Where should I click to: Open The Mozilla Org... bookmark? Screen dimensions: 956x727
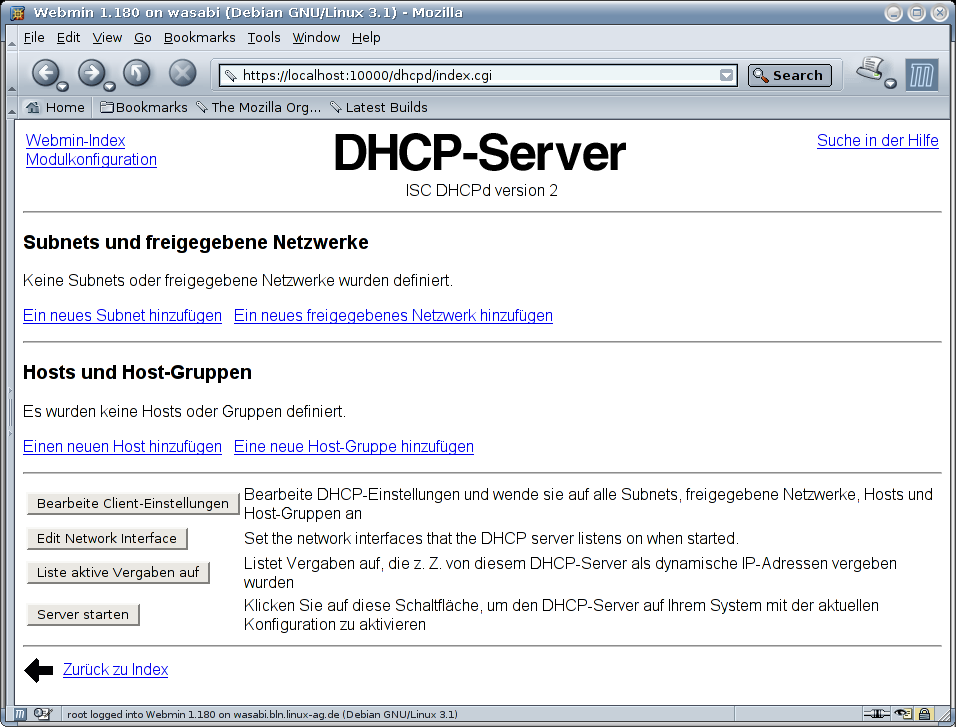coord(259,107)
